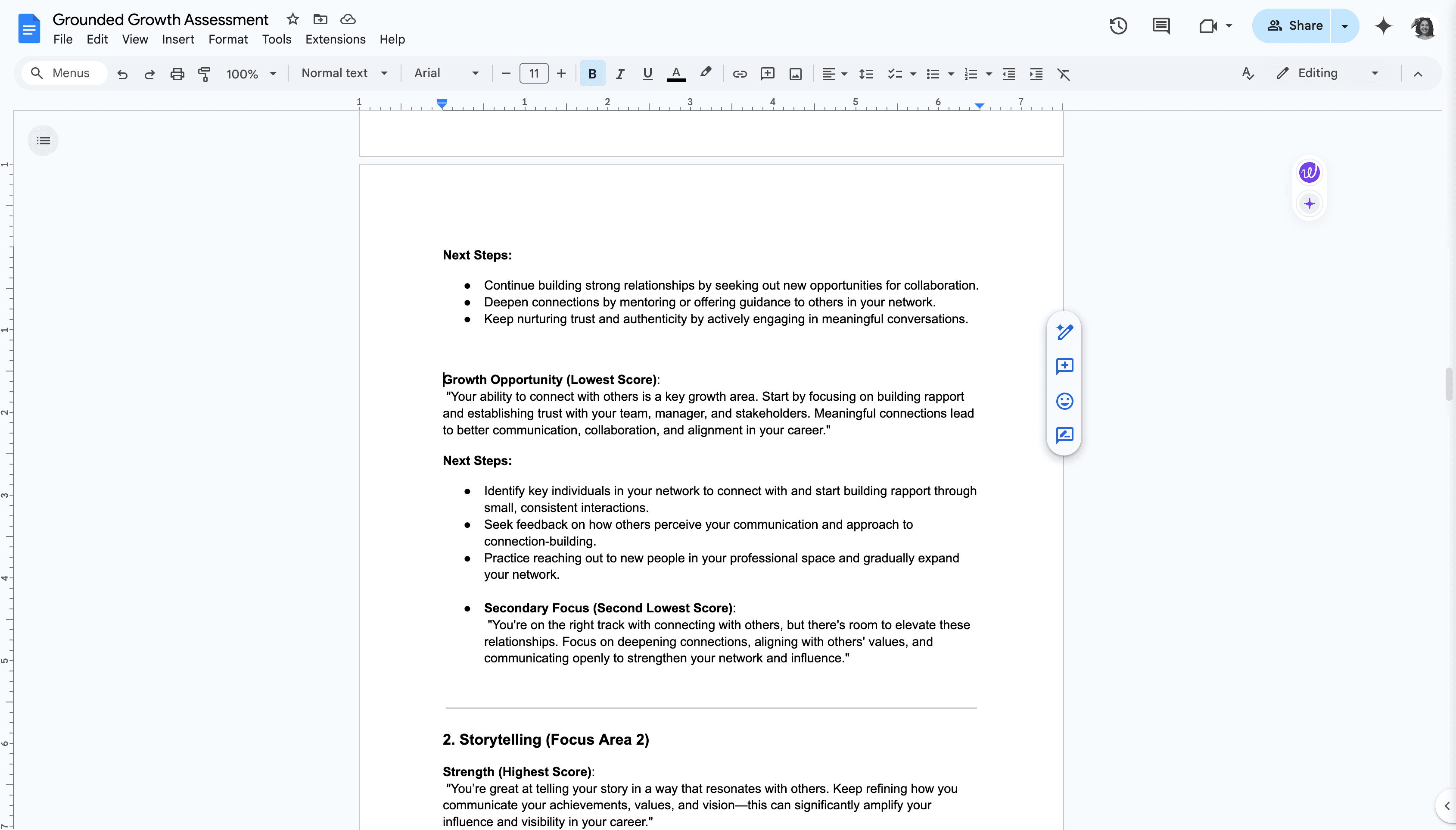Open version history clock icon
This screenshot has width=1456, height=830.
pyautogui.click(x=1118, y=26)
